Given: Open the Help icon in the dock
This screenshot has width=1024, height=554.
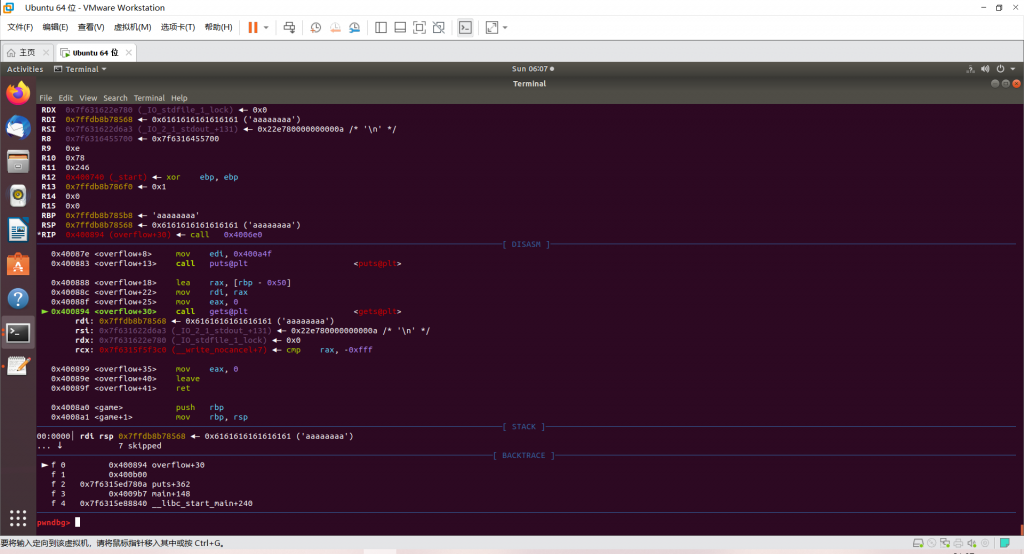Looking at the screenshot, I should (18, 299).
